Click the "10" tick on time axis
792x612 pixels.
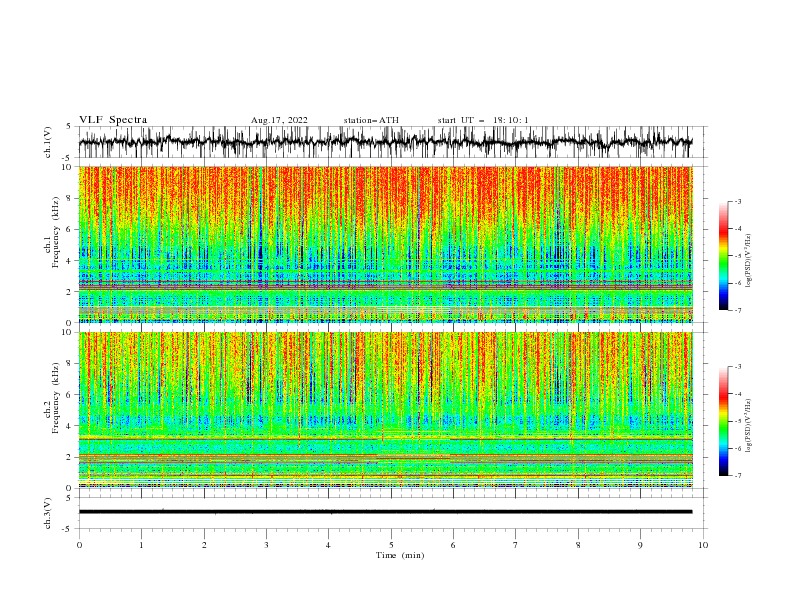[x=703, y=545]
